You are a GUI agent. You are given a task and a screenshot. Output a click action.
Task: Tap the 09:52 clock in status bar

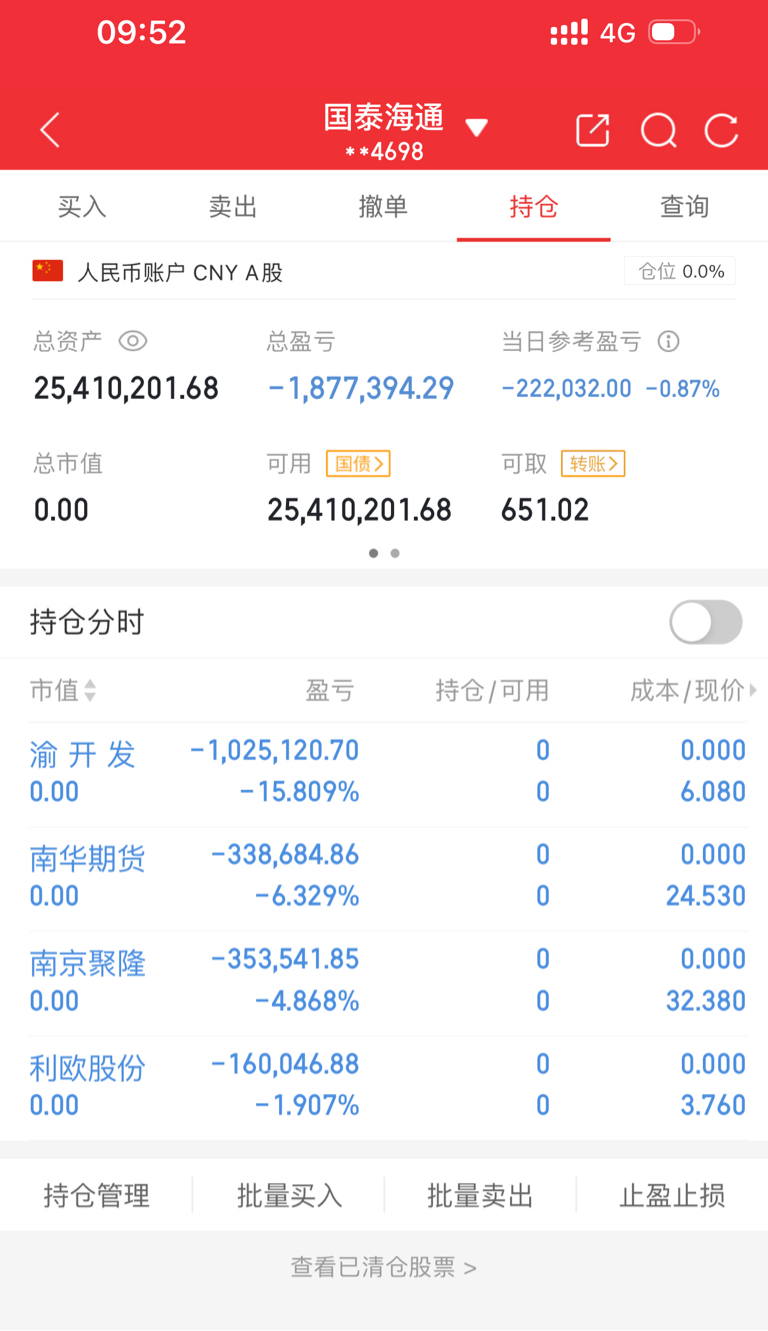142,32
